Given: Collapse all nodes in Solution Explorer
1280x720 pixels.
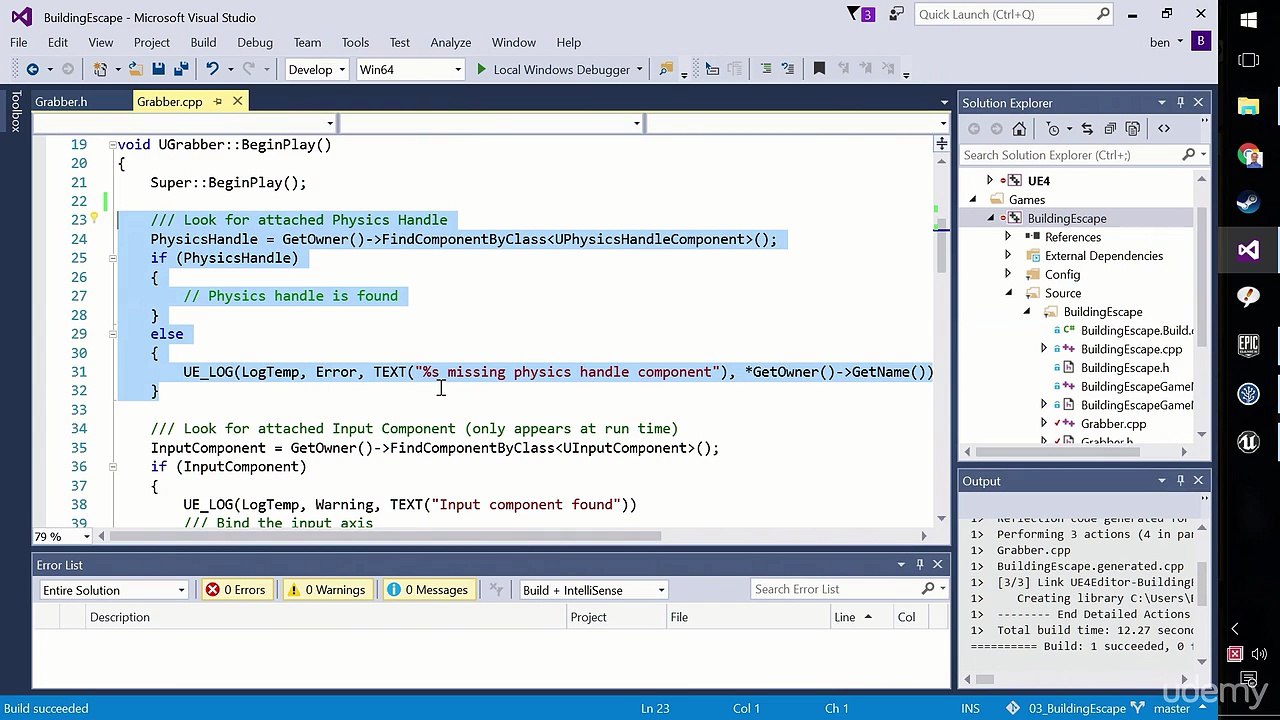Looking at the screenshot, I should coord(1110,129).
